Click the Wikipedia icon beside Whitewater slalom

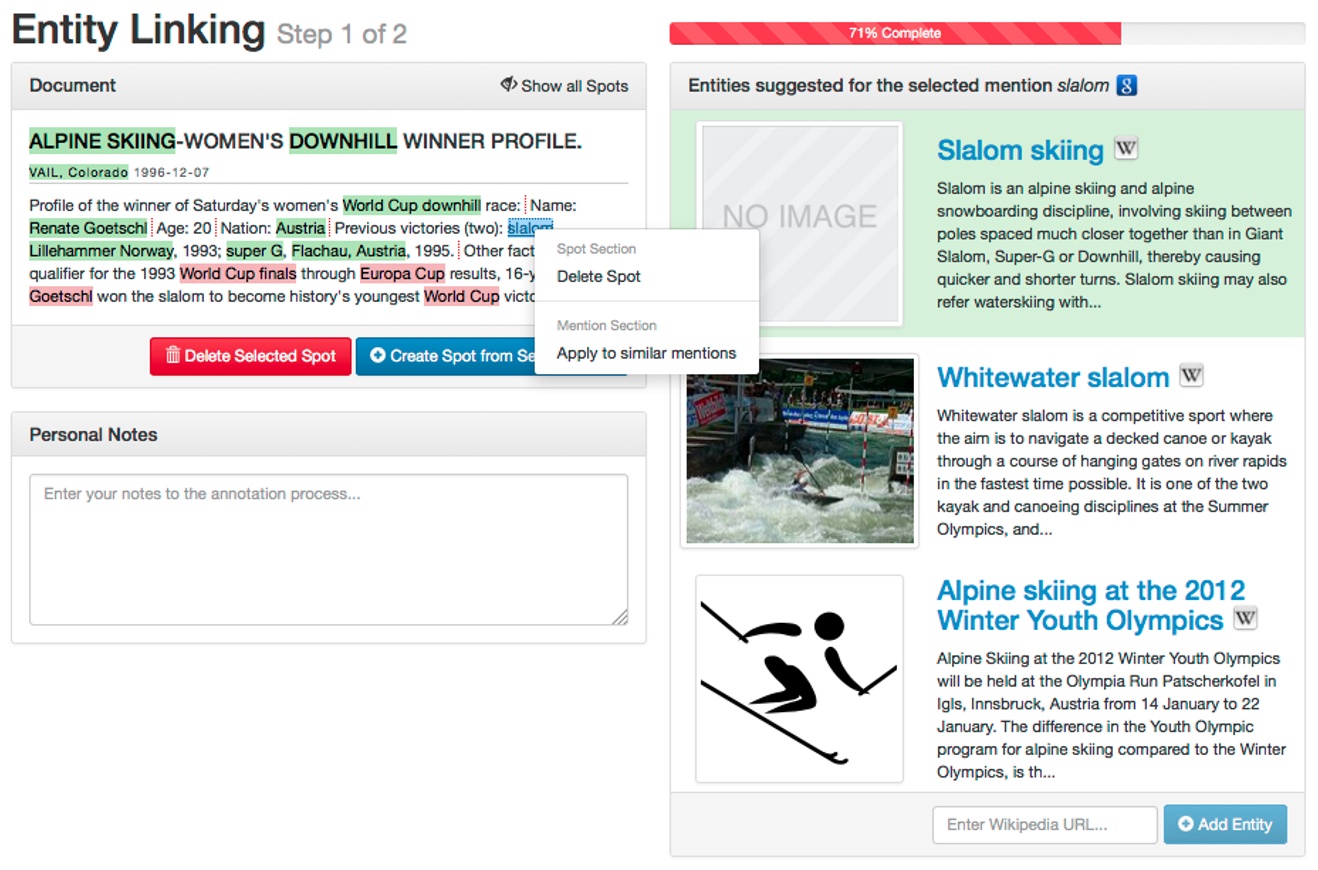click(x=1191, y=375)
